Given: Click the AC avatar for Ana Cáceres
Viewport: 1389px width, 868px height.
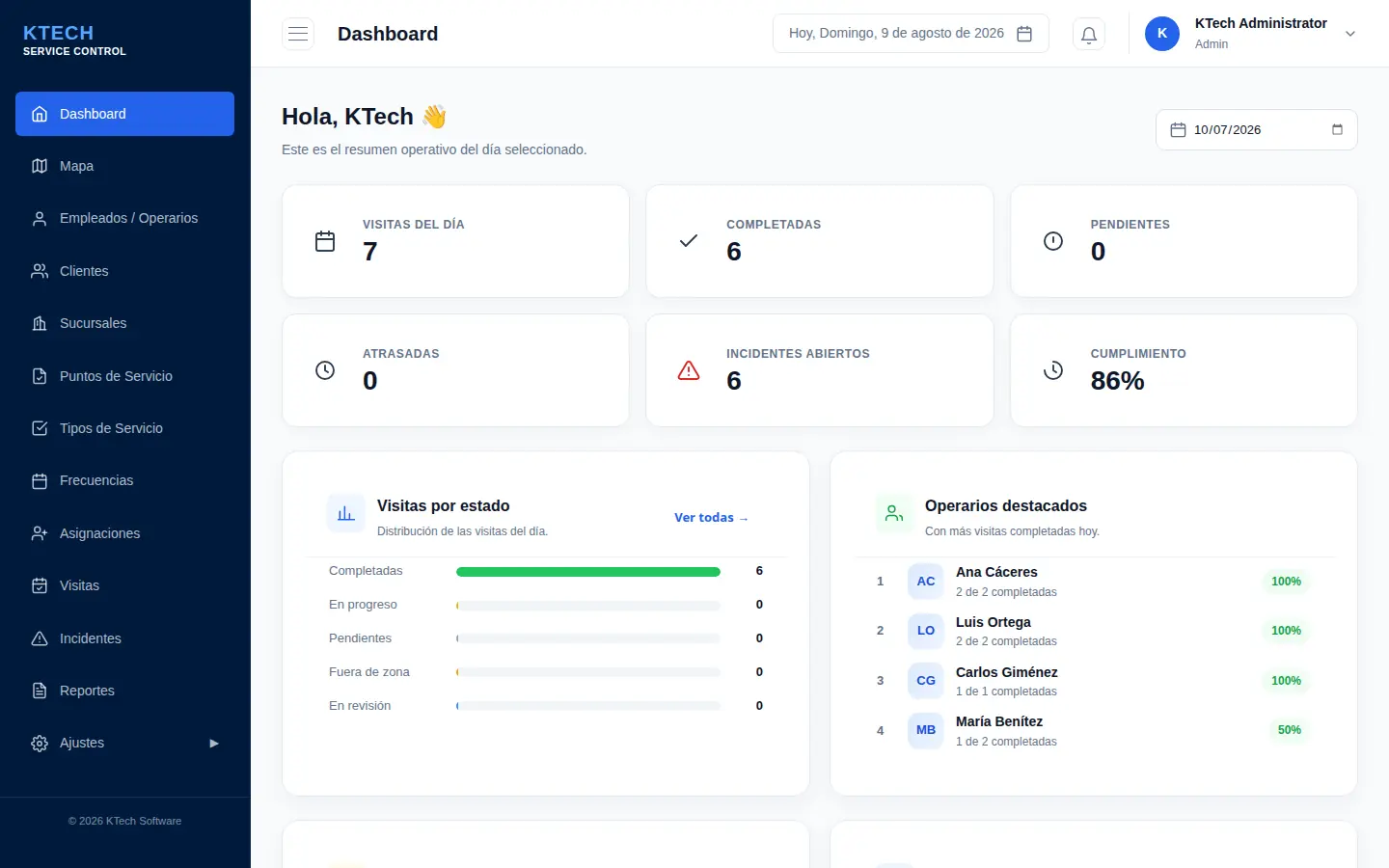Looking at the screenshot, I should pos(926,582).
